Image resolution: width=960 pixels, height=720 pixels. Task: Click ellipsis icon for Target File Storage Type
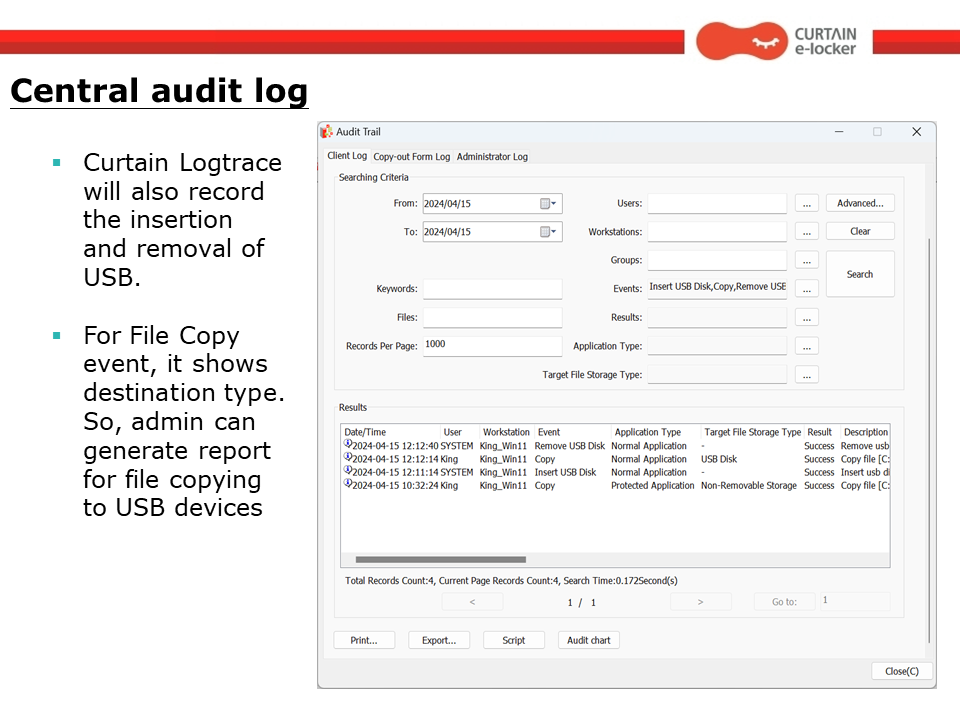[x=806, y=374]
